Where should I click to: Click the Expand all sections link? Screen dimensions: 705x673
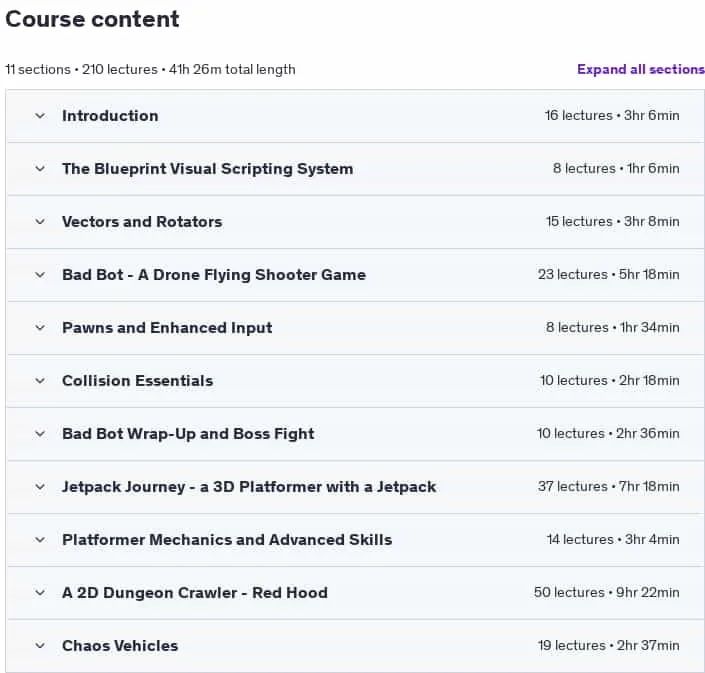click(641, 69)
